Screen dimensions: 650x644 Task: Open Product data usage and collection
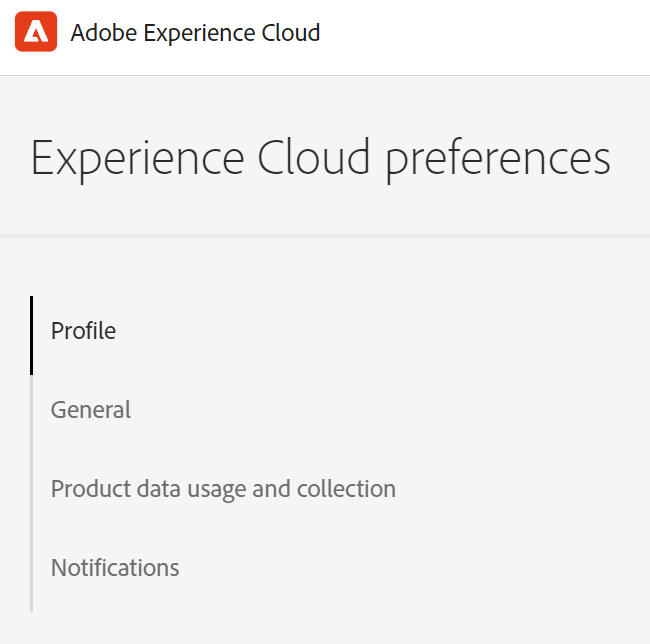[223, 489]
